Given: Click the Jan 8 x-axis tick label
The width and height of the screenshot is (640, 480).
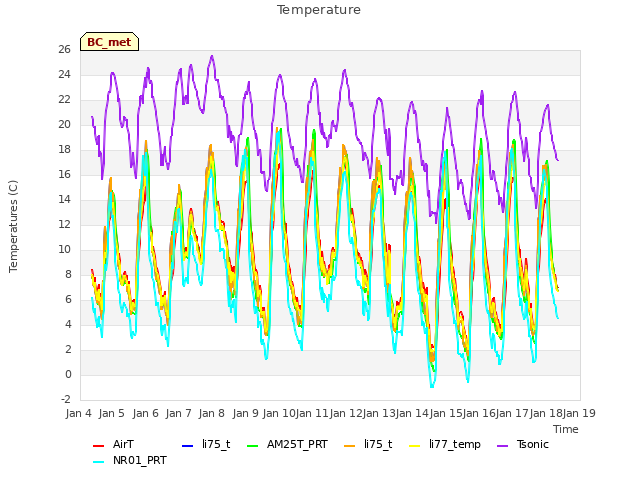Looking at the screenshot, I should 211,413.
